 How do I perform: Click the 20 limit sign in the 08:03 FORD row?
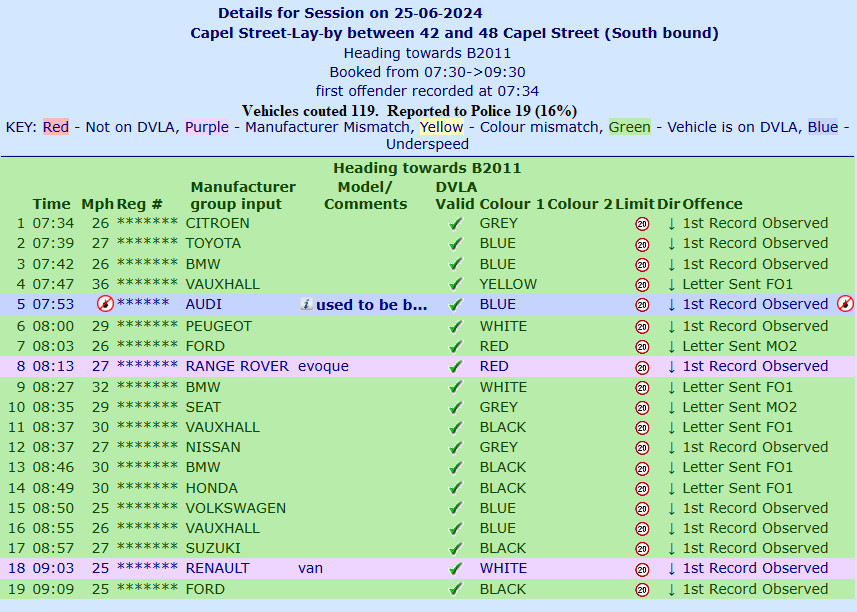pyautogui.click(x=642, y=347)
